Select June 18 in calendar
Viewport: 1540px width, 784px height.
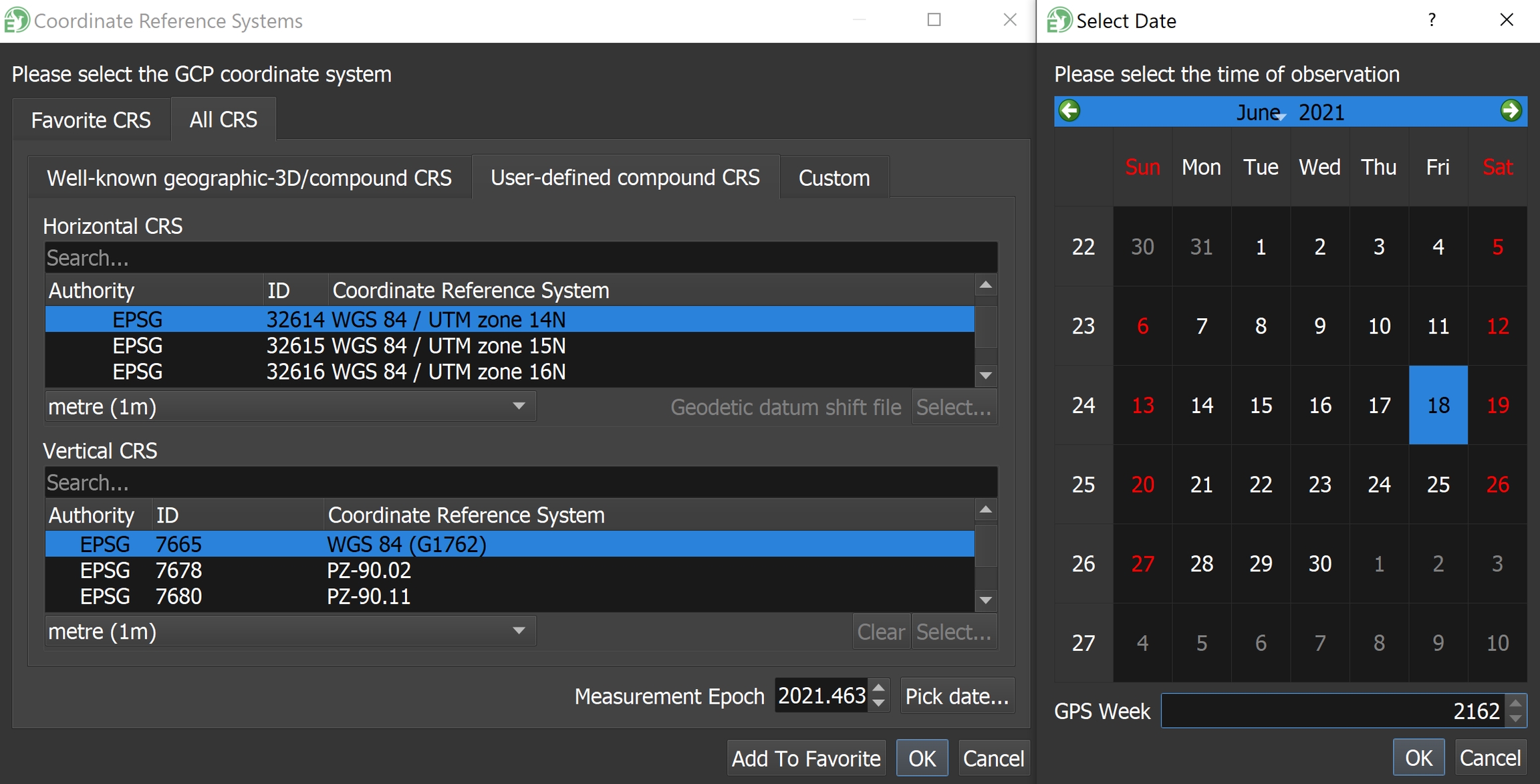[x=1438, y=405]
